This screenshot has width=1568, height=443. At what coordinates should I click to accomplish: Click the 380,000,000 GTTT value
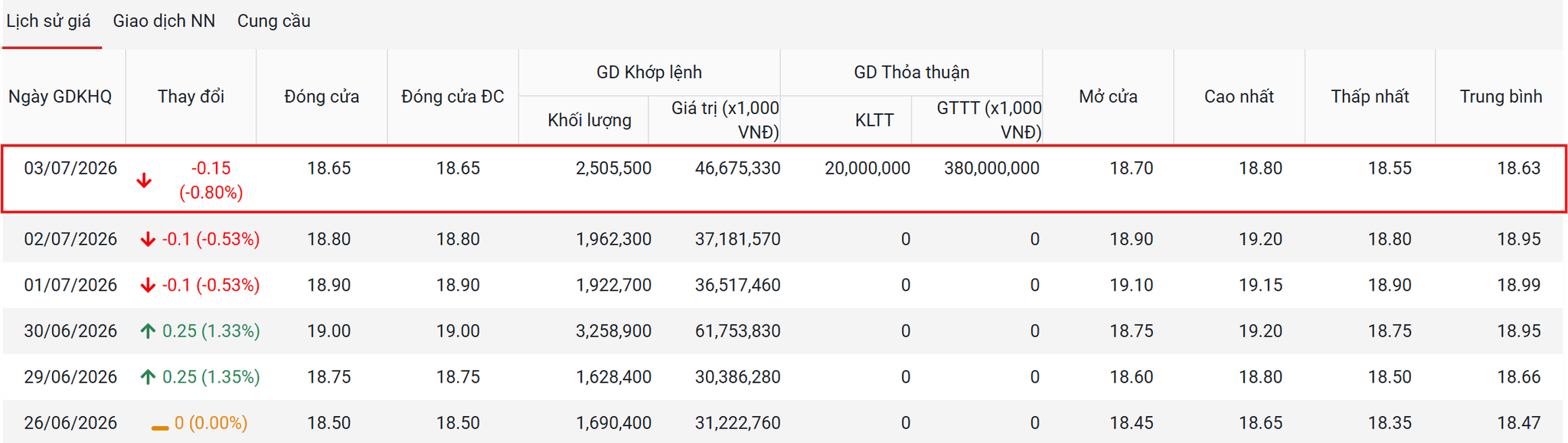991,168
